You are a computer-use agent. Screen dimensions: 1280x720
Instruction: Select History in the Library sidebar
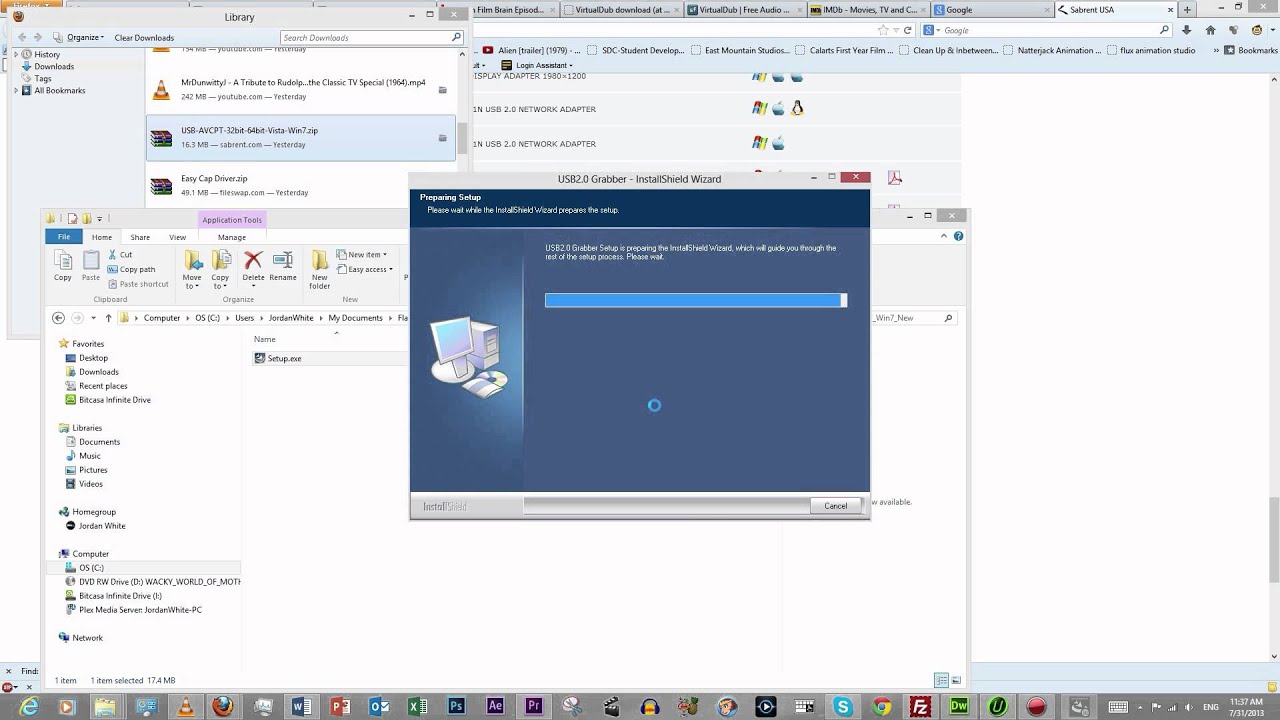point(47,54)
